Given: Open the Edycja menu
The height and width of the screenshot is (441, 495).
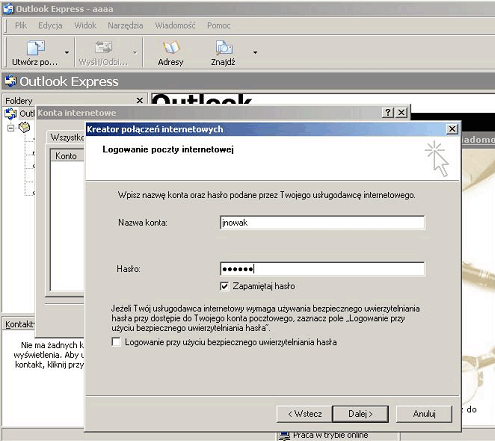Looking at the screenshot, I should (x=50, y=25).
